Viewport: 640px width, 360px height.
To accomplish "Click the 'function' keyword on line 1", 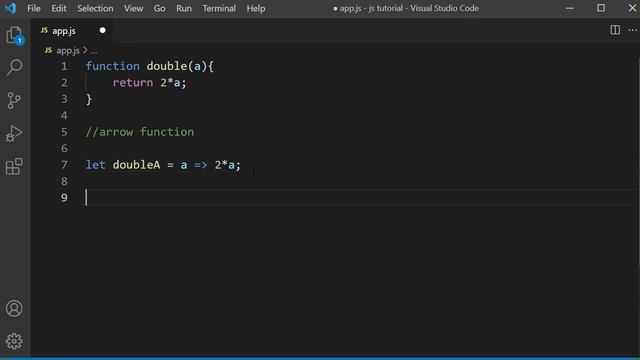I will 112,66.
